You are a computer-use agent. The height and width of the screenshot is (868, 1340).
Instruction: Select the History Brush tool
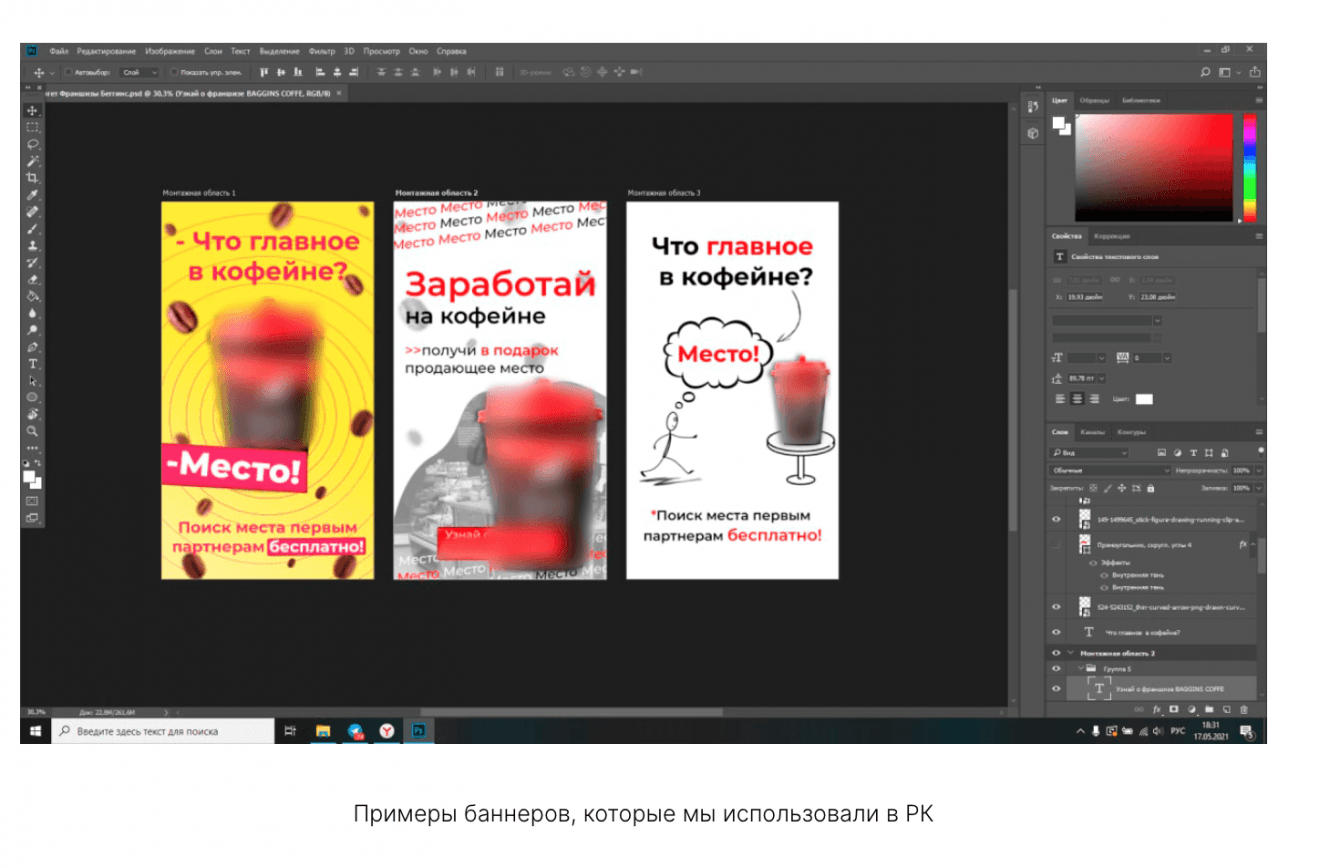pyautogui.click(x=33, y=263)
